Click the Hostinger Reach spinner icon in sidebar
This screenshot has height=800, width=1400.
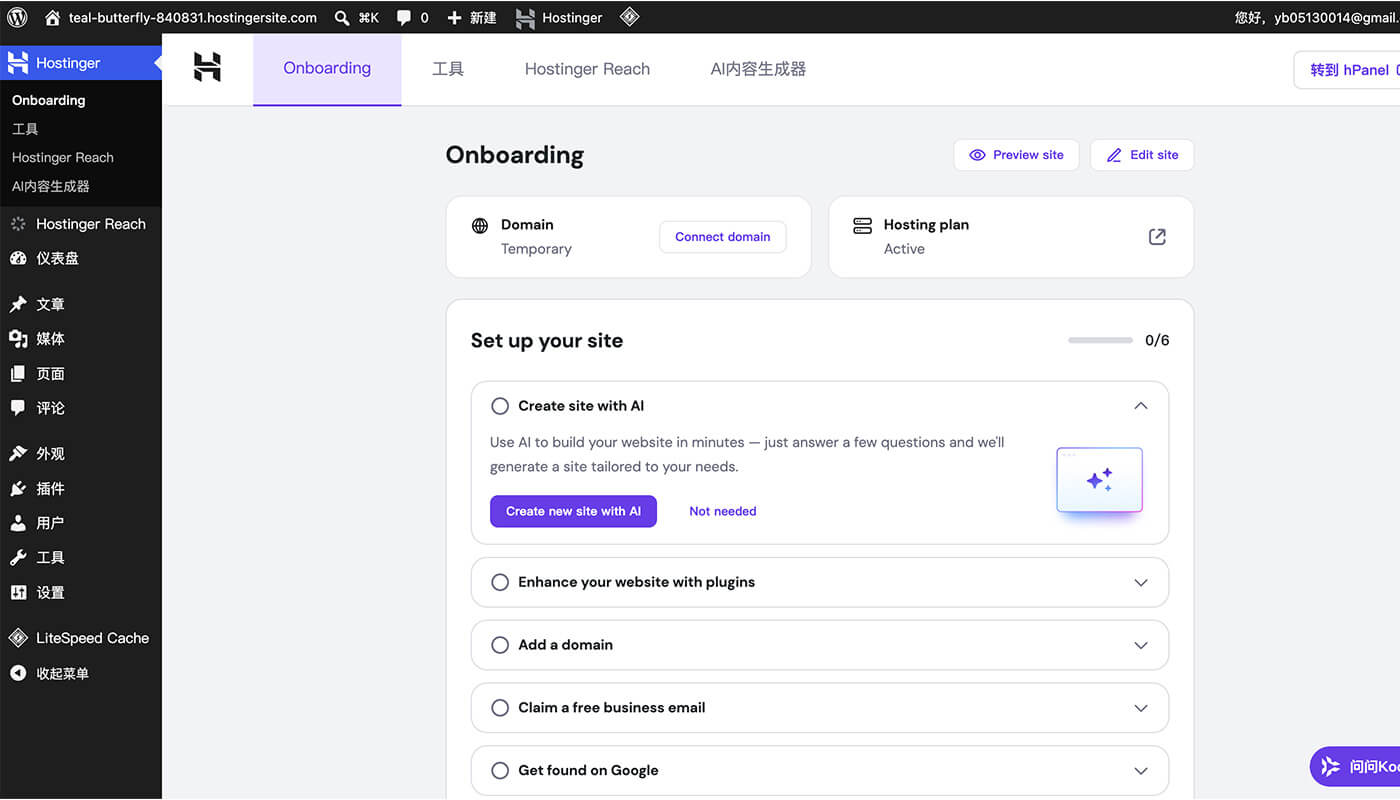tap(18, 224)
